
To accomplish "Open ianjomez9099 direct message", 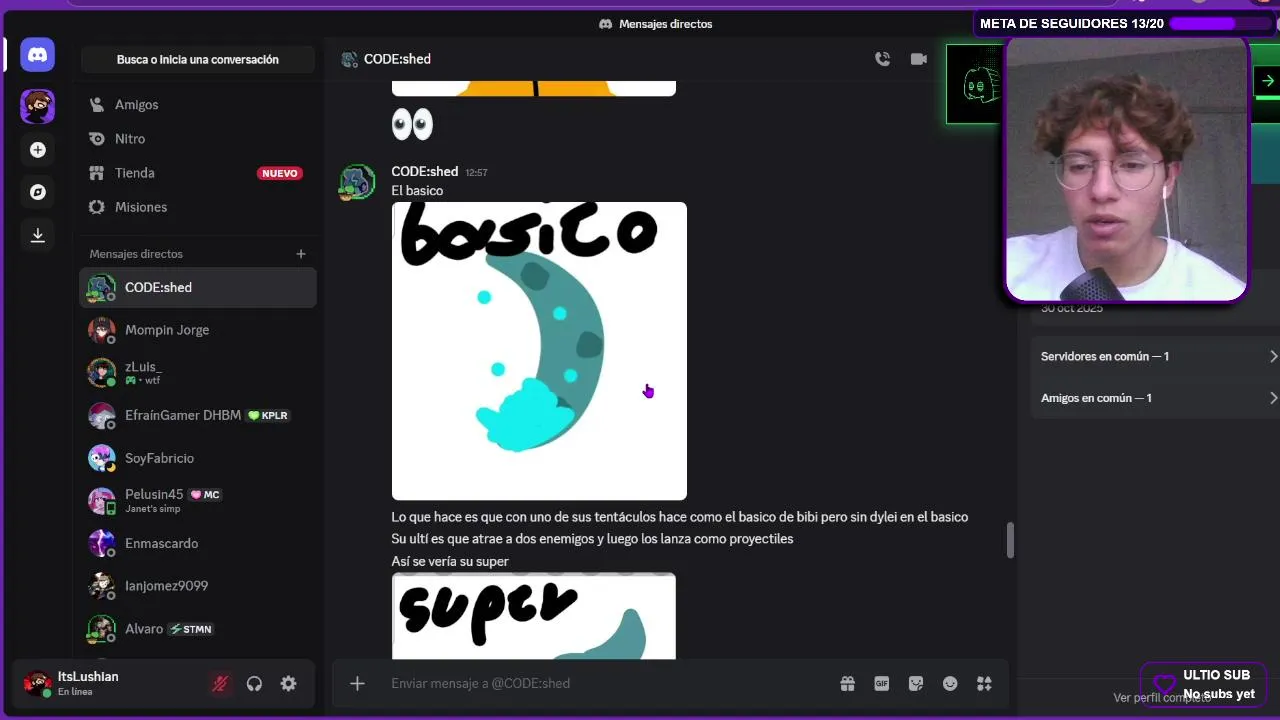I will coord(198,586).
